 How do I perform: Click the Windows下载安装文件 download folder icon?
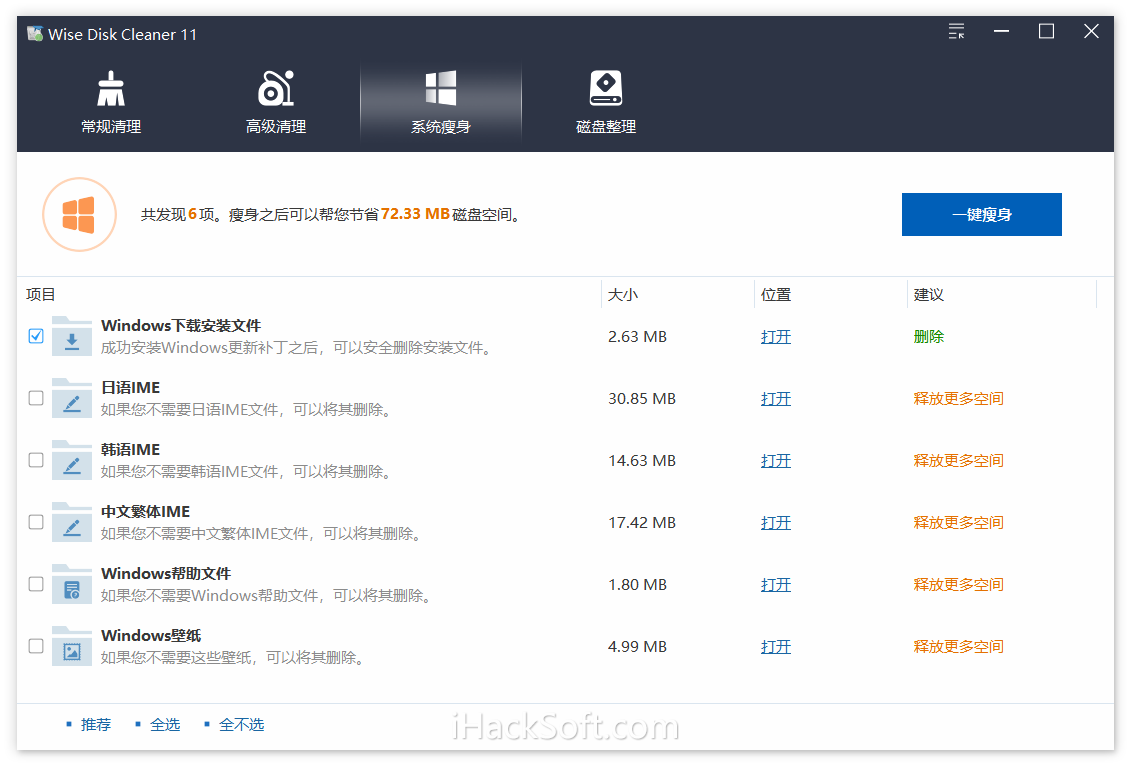tap(72, 336)
